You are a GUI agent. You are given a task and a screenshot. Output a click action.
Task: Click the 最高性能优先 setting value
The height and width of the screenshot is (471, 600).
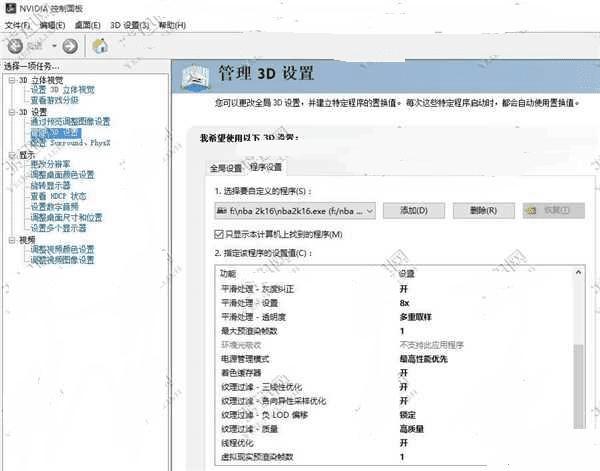coord(424,359)
